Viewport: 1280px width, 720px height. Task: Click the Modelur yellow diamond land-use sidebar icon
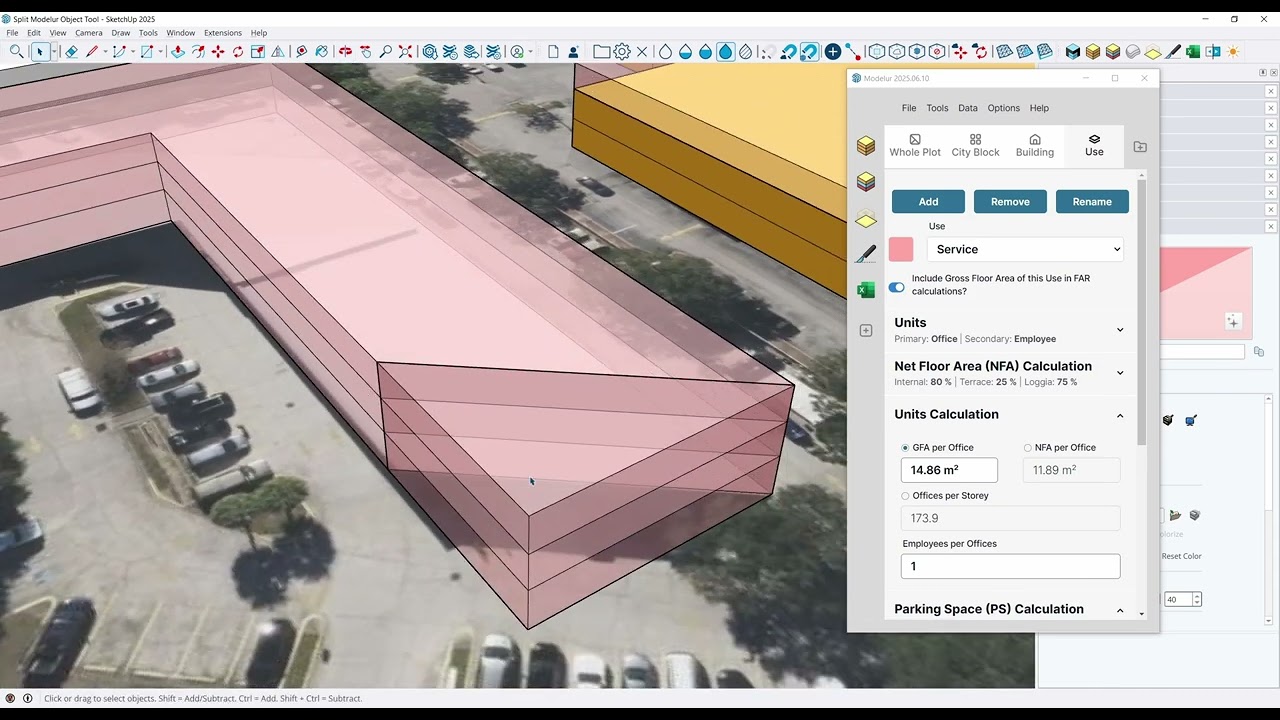(x=866, y=220)
